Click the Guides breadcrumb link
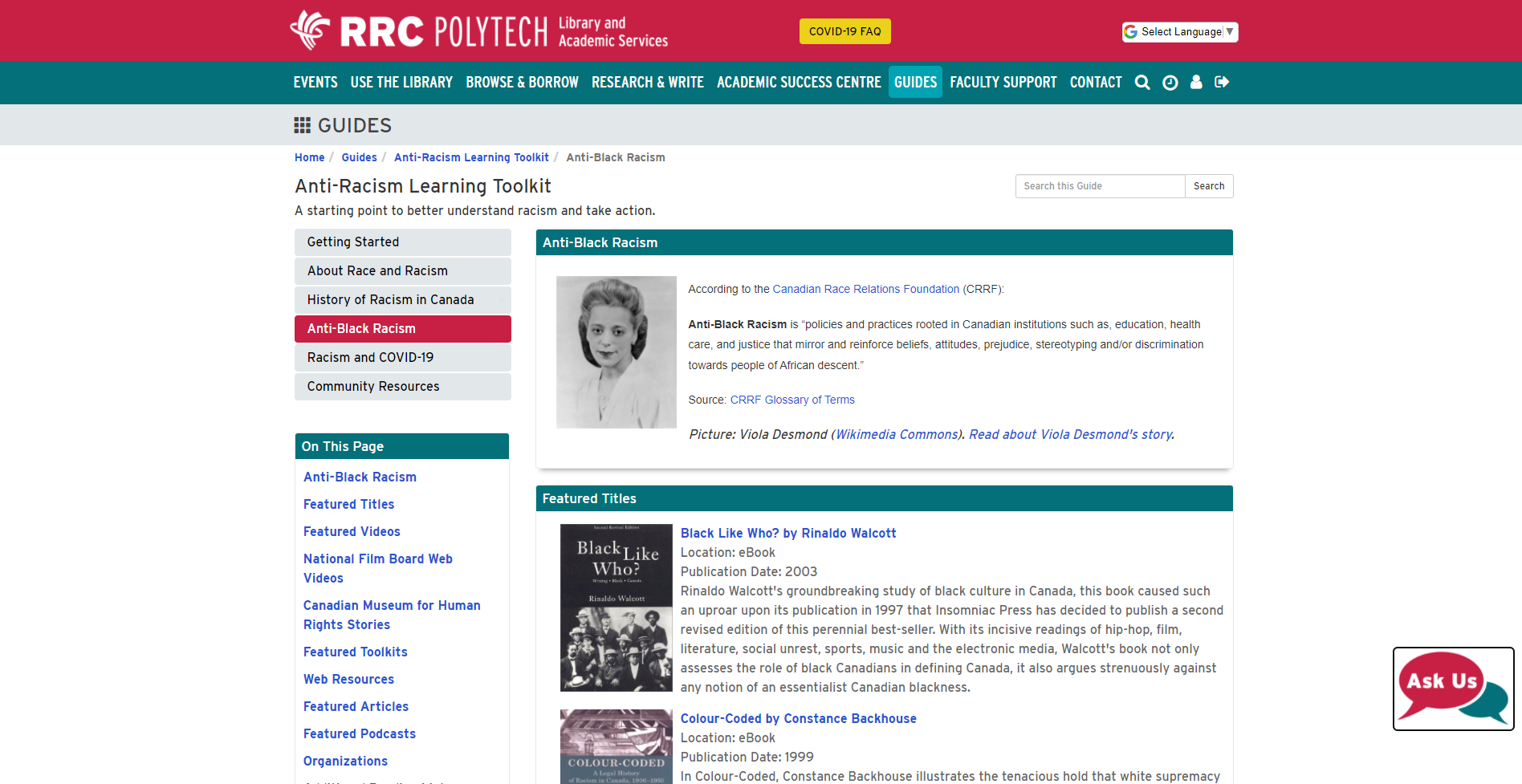The width and height of the screenshot is (1522, 784). point(359,157)
